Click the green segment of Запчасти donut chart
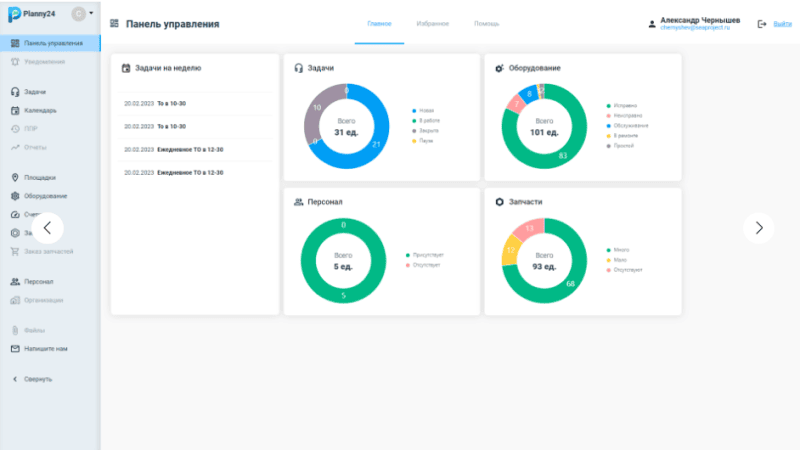Screen dimensions: 800x450 pos(567,291)
